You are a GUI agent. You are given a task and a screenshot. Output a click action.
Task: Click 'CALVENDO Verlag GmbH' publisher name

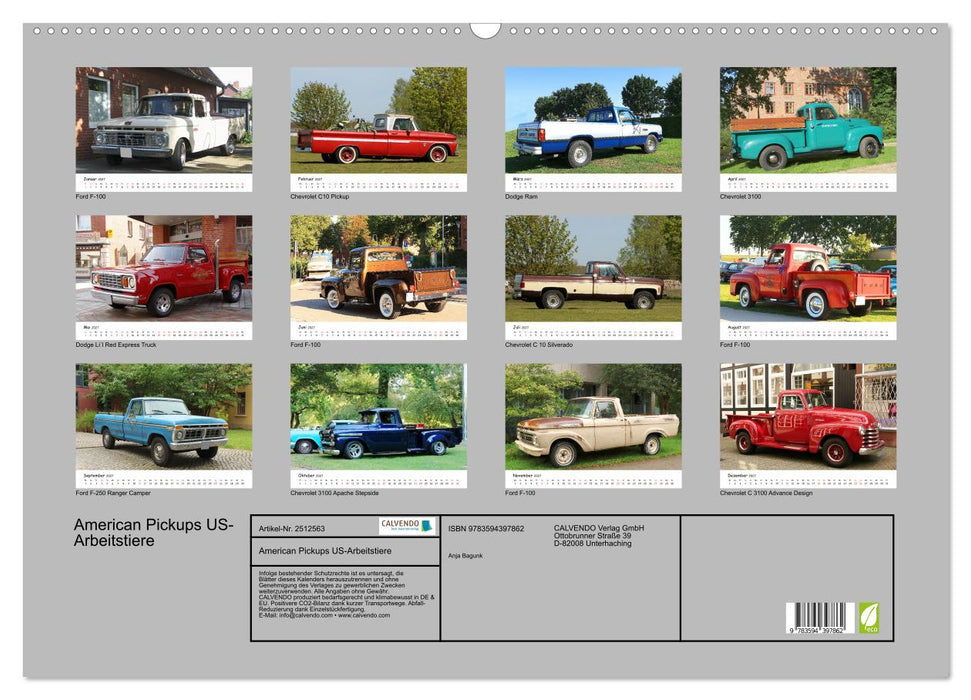tap(599, 528)
